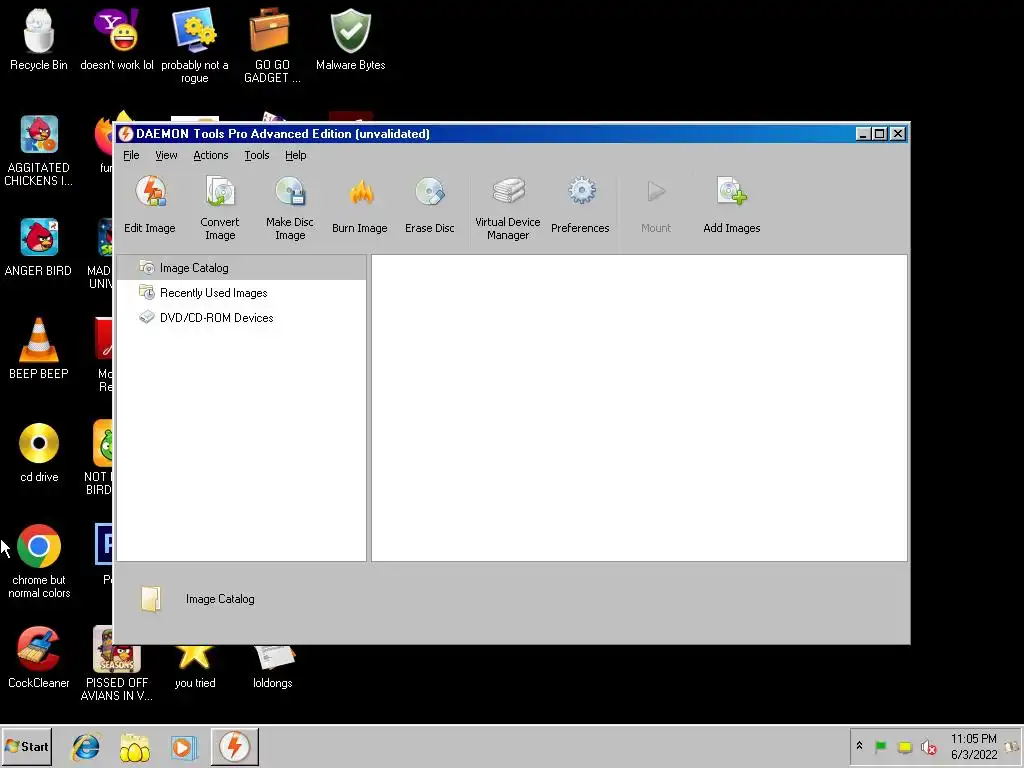Open the View menu
The image size is (1024, 768).
[x=166, y=155]
